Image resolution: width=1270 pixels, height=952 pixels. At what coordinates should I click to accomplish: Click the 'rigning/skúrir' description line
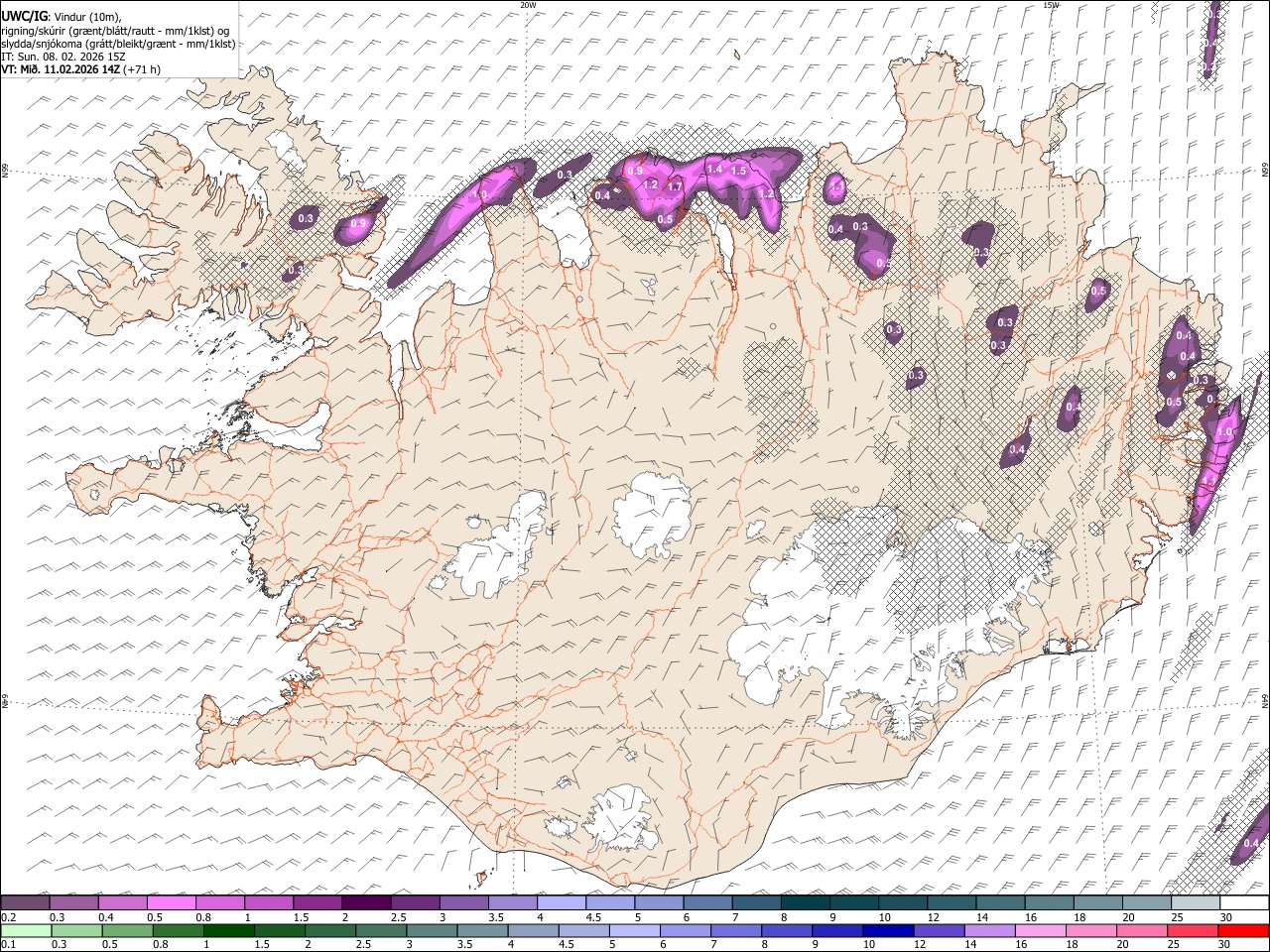point(115,30)
